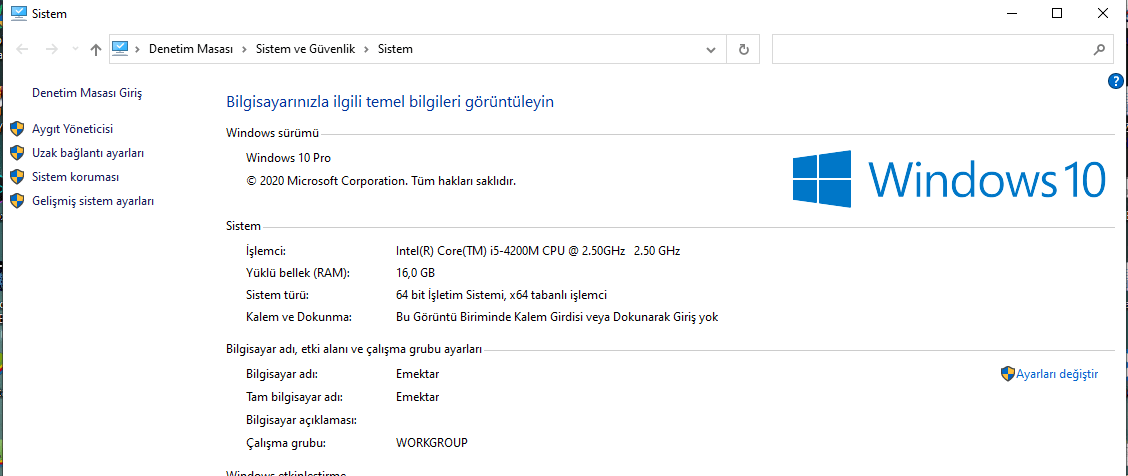
Task: Maximize the Sistem window
Action: pos(1057,13)
